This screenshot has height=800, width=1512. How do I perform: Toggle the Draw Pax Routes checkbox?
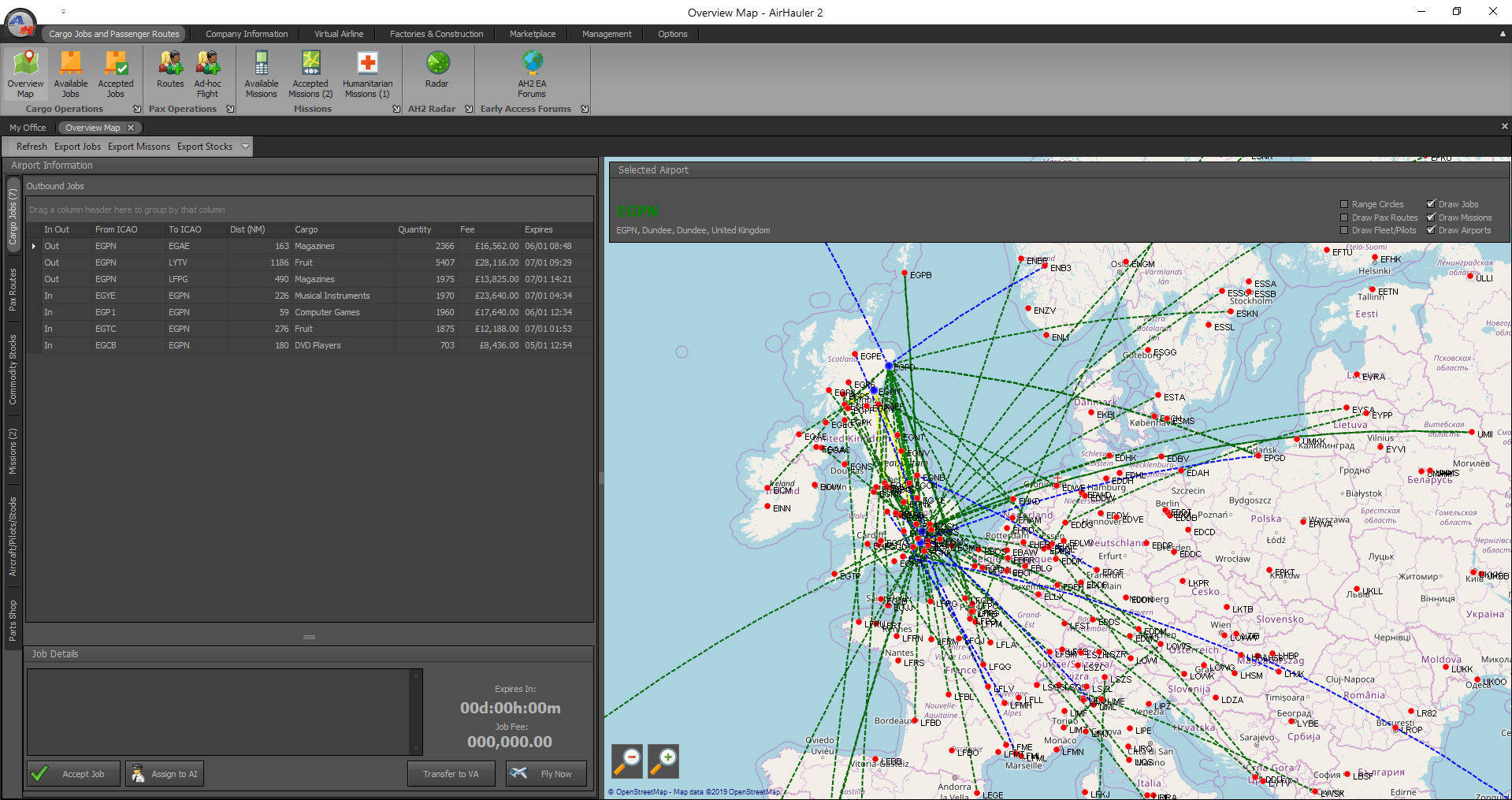click(1344, 218)
